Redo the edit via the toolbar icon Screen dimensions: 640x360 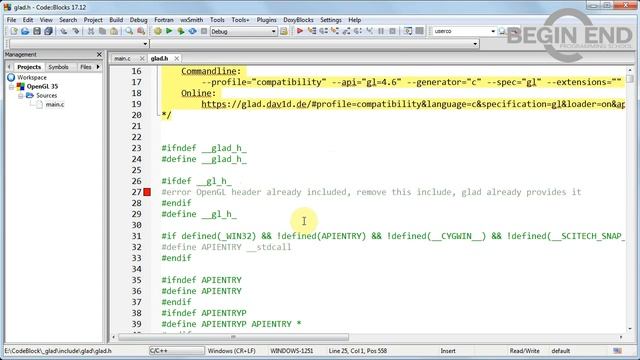76,31
